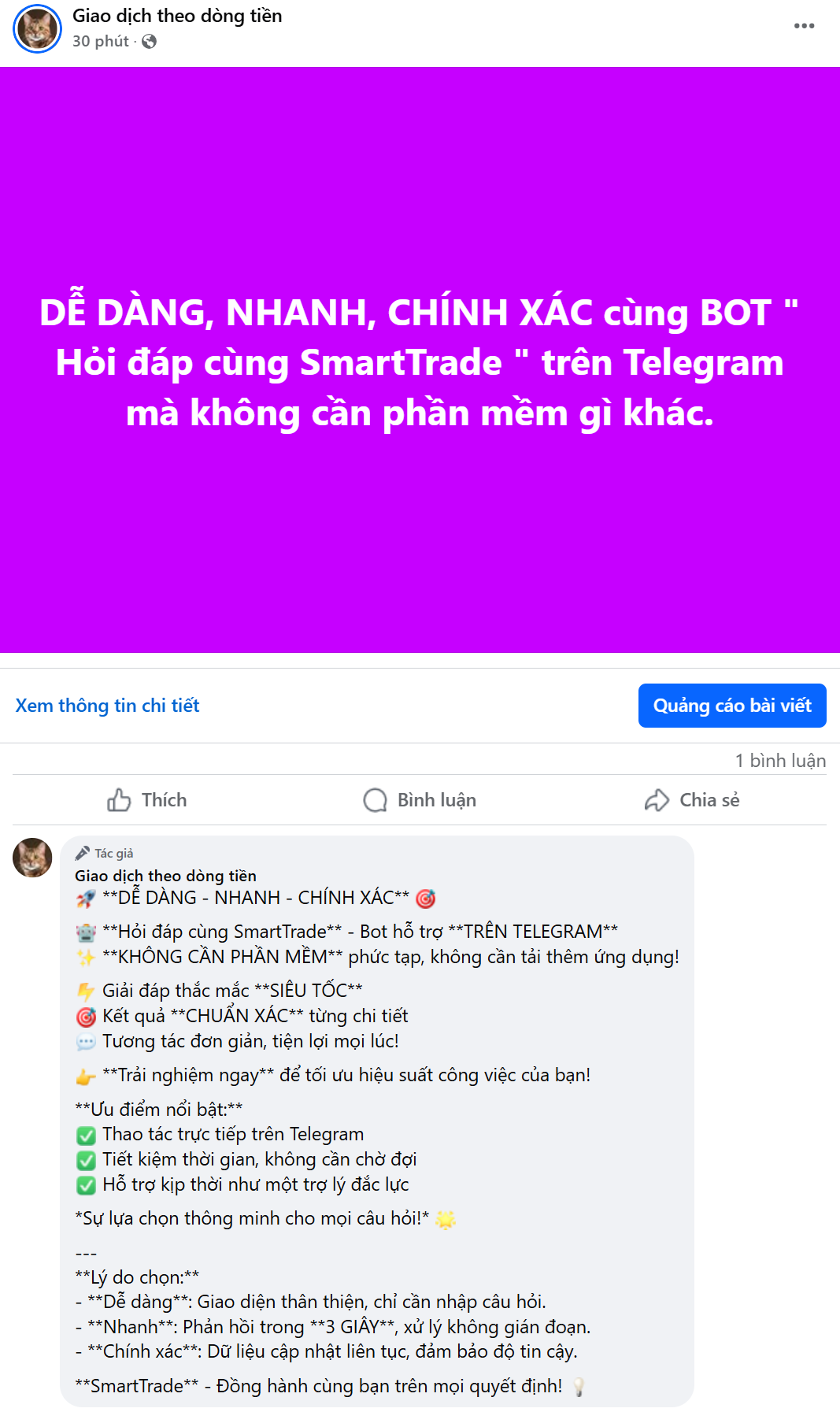This screenshot has width=840, height=1412.
Task: Click the Chia sẻ share arrow icon
Action: pos(657,800)
